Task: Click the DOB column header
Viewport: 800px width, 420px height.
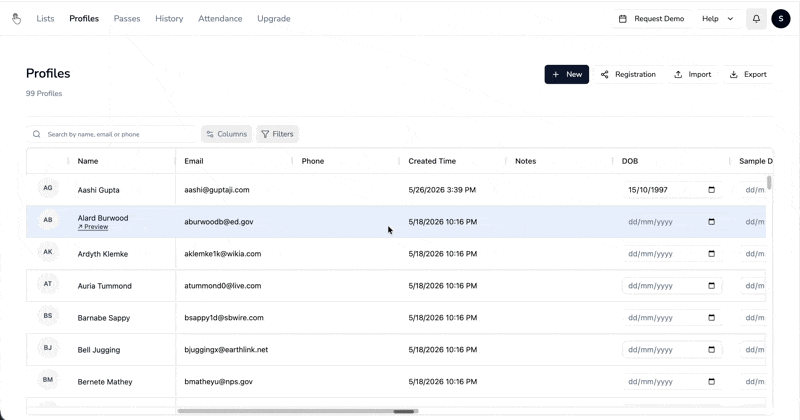Action: click(630, 161)
